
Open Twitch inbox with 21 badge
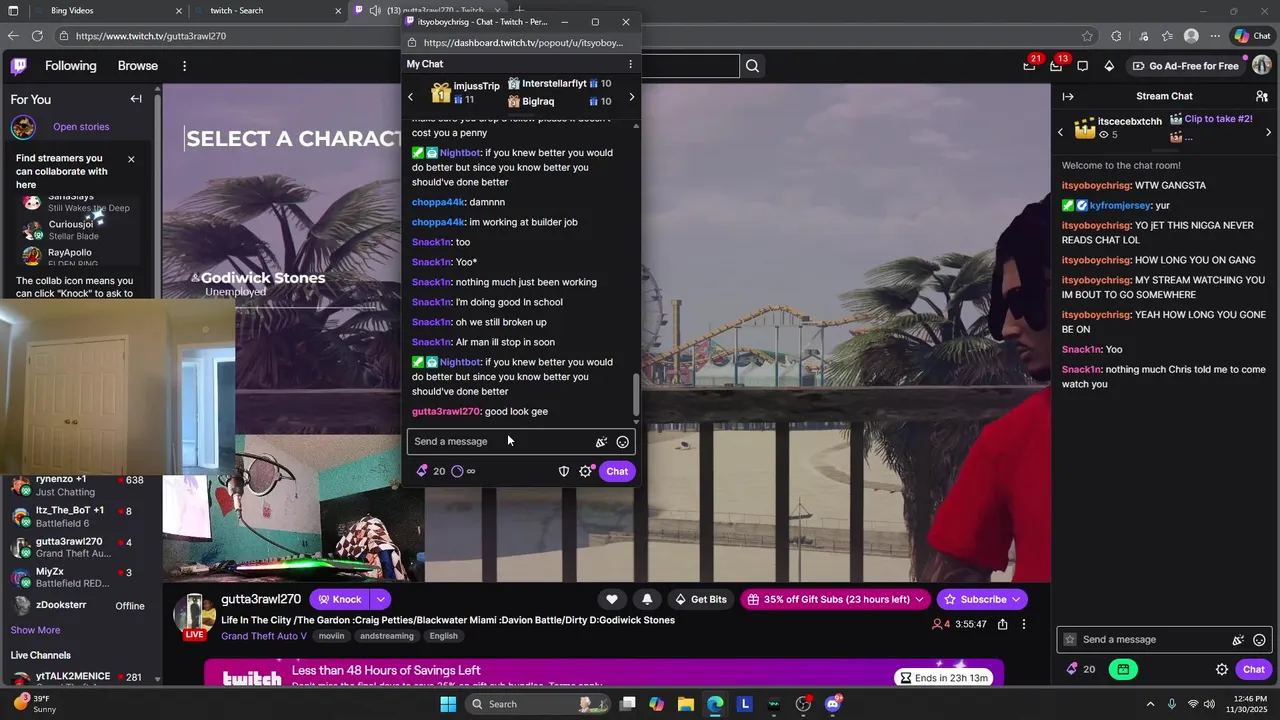pyautogui.click(x=1029, y=66)
